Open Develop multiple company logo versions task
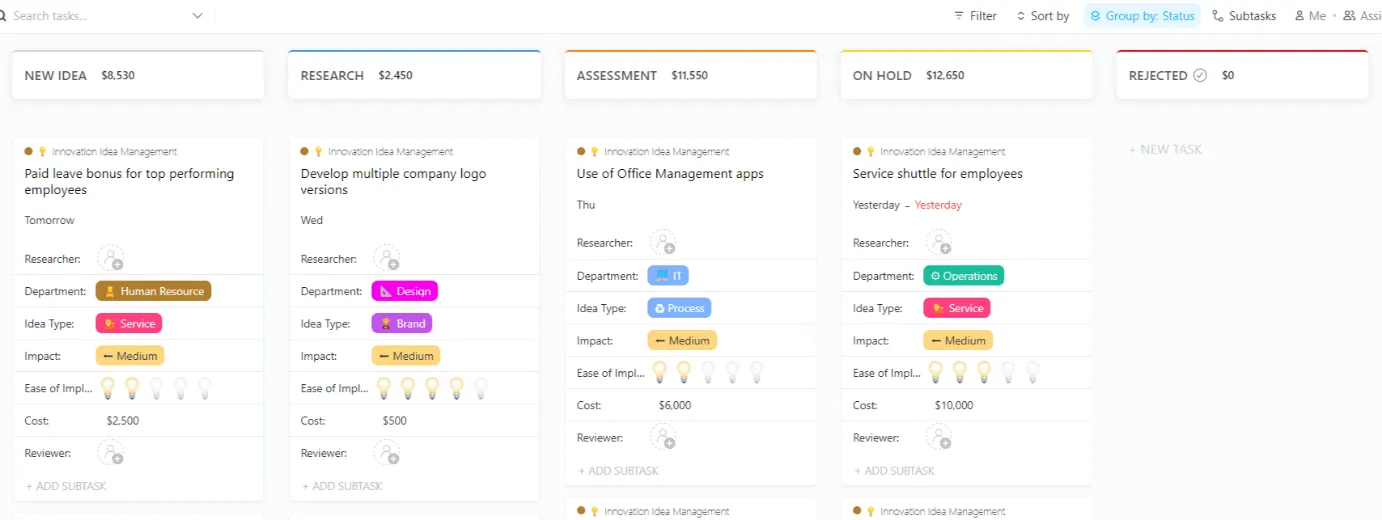This screenshot has height=520, width=1382. (x=394, y=181)
